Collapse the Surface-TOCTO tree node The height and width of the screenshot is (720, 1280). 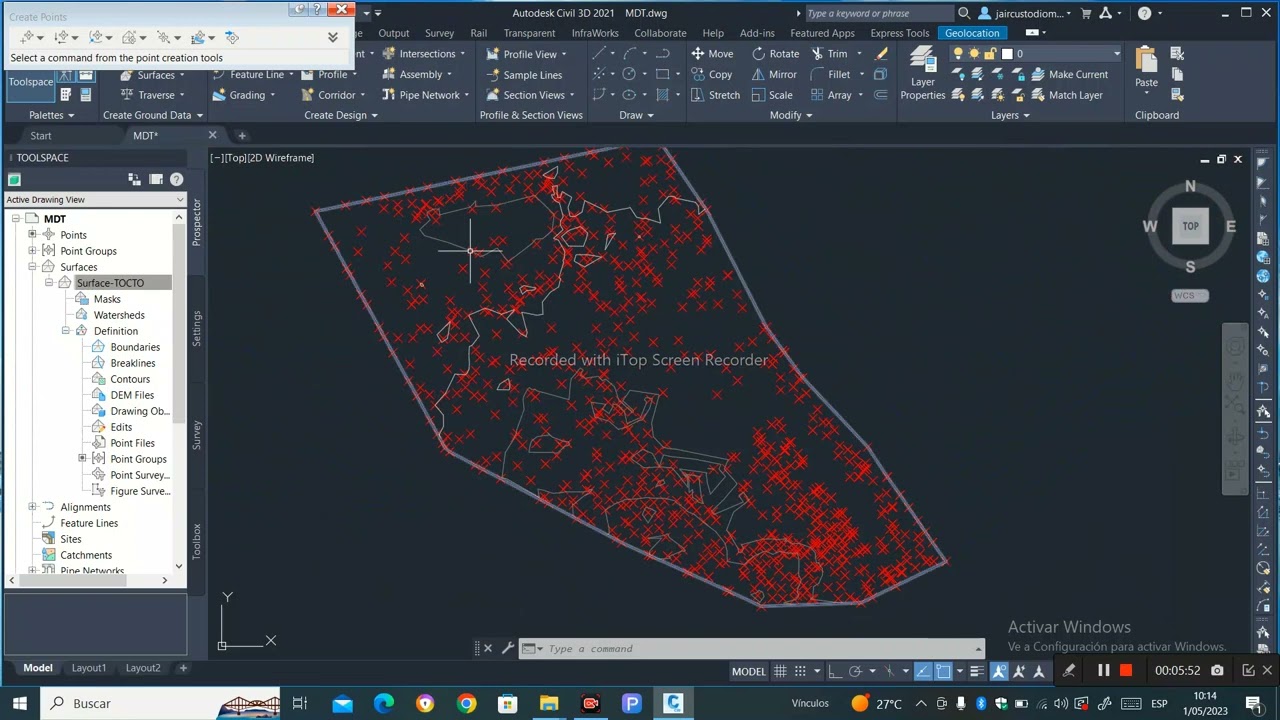click(x=49, y=283)
